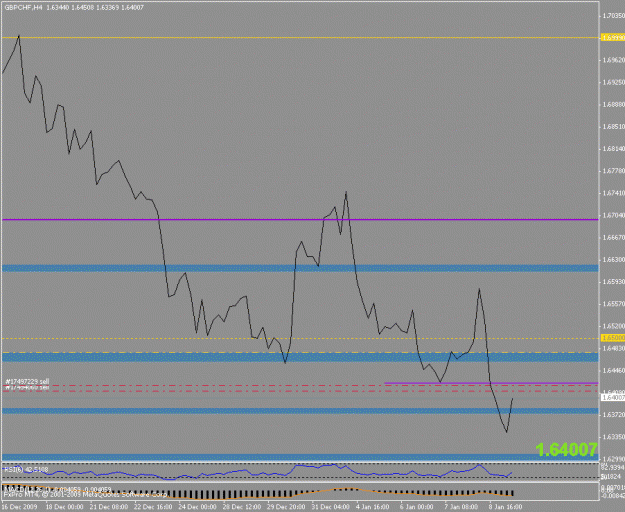Click the RSI(8) indicator label
625x512 pixels.
tap(26, 469)
